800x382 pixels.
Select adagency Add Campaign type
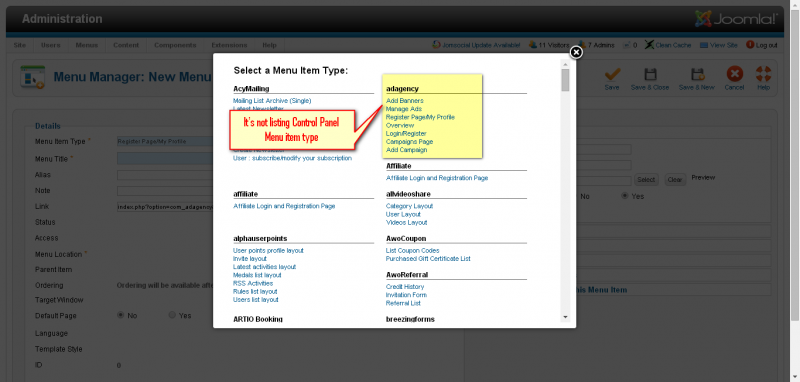(x=407, y=150)
